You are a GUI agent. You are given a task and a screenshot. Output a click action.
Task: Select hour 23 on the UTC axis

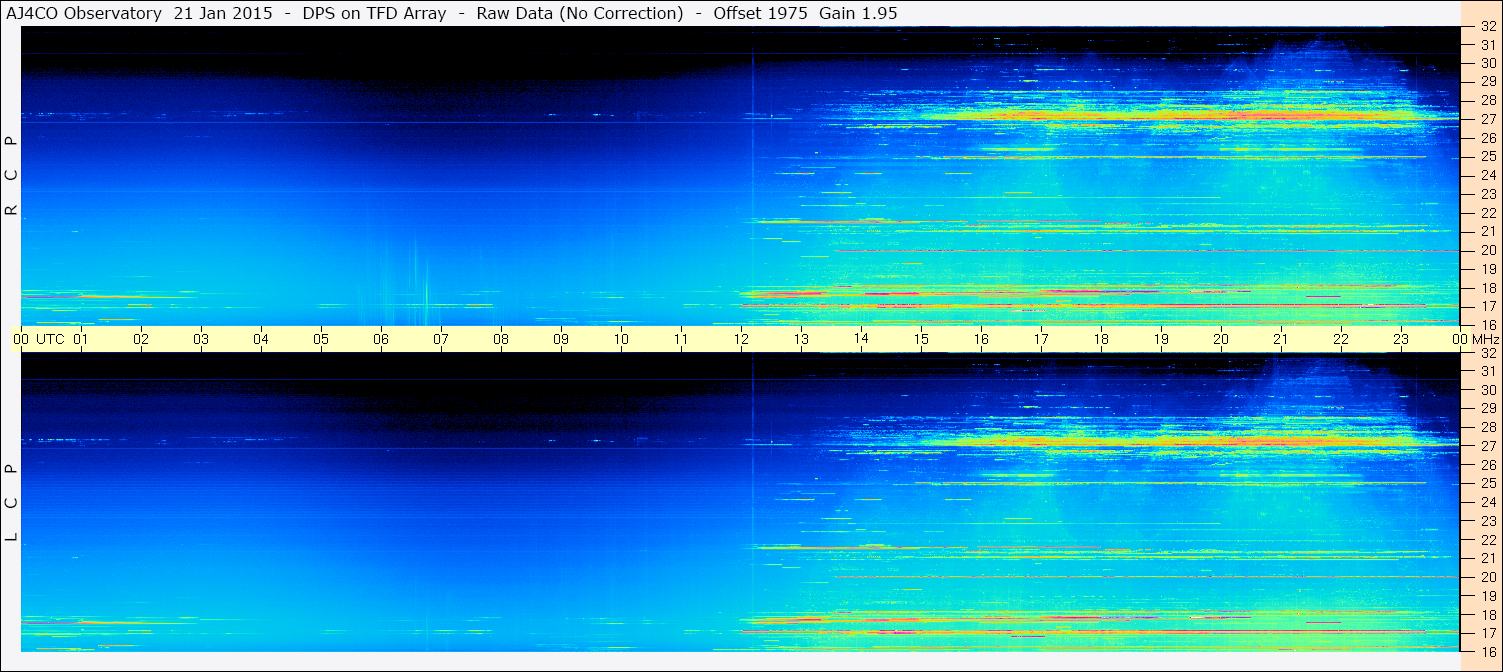[x=1401, y=339]
